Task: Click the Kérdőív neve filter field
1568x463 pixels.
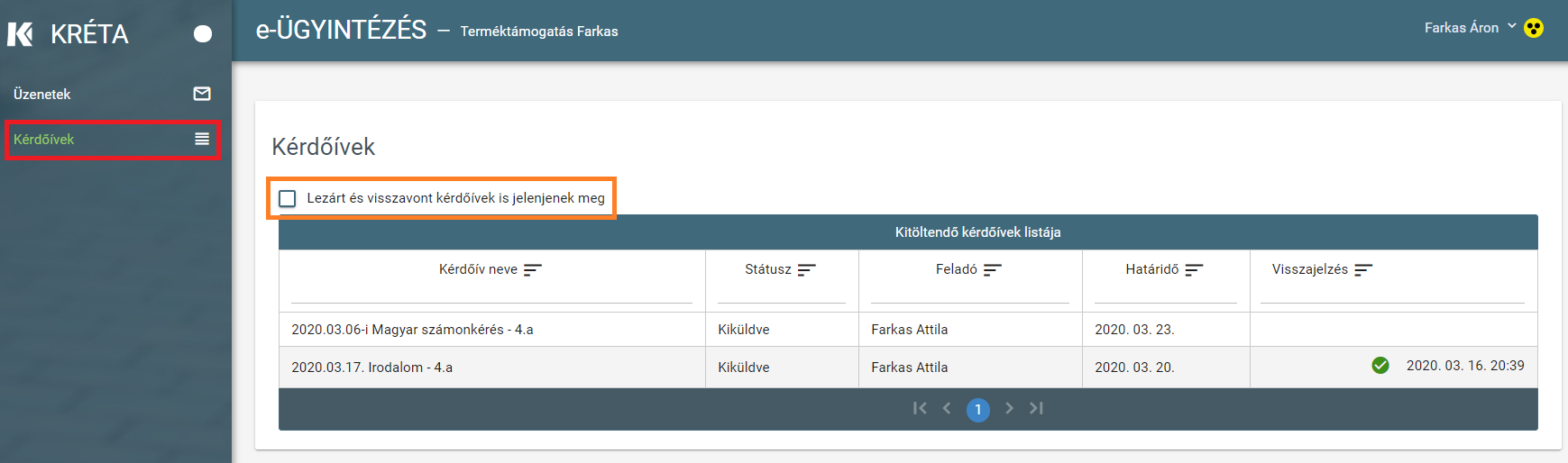Action: tap(491, 294)
